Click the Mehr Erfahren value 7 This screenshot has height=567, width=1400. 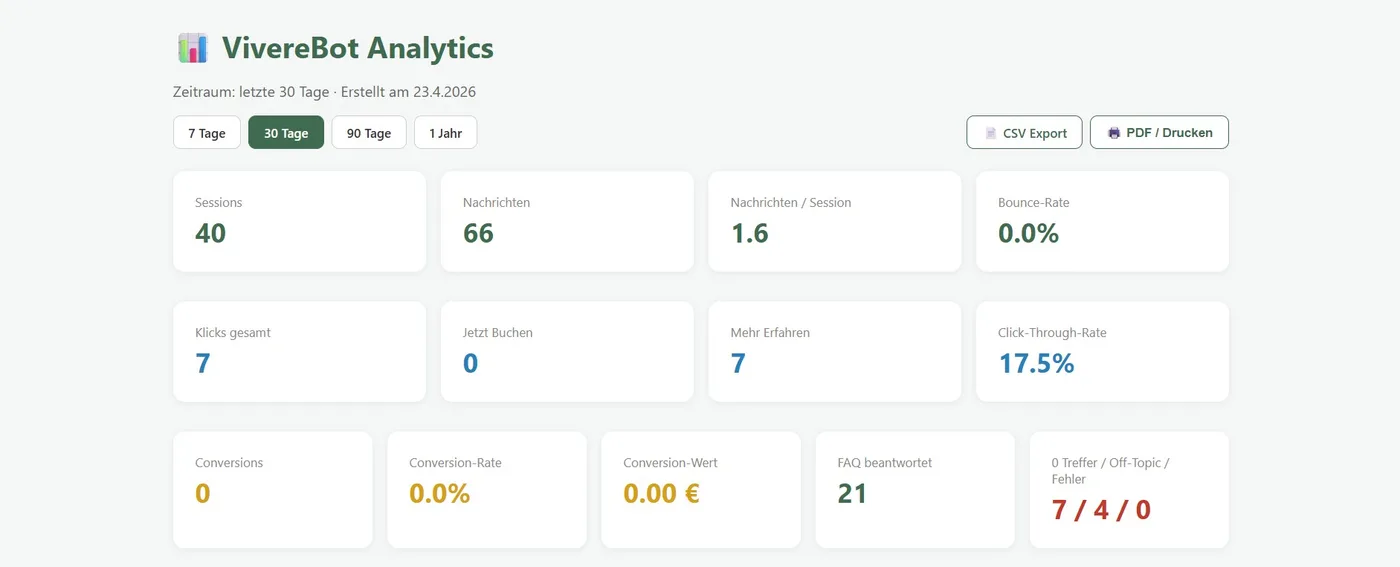(738, 363)
